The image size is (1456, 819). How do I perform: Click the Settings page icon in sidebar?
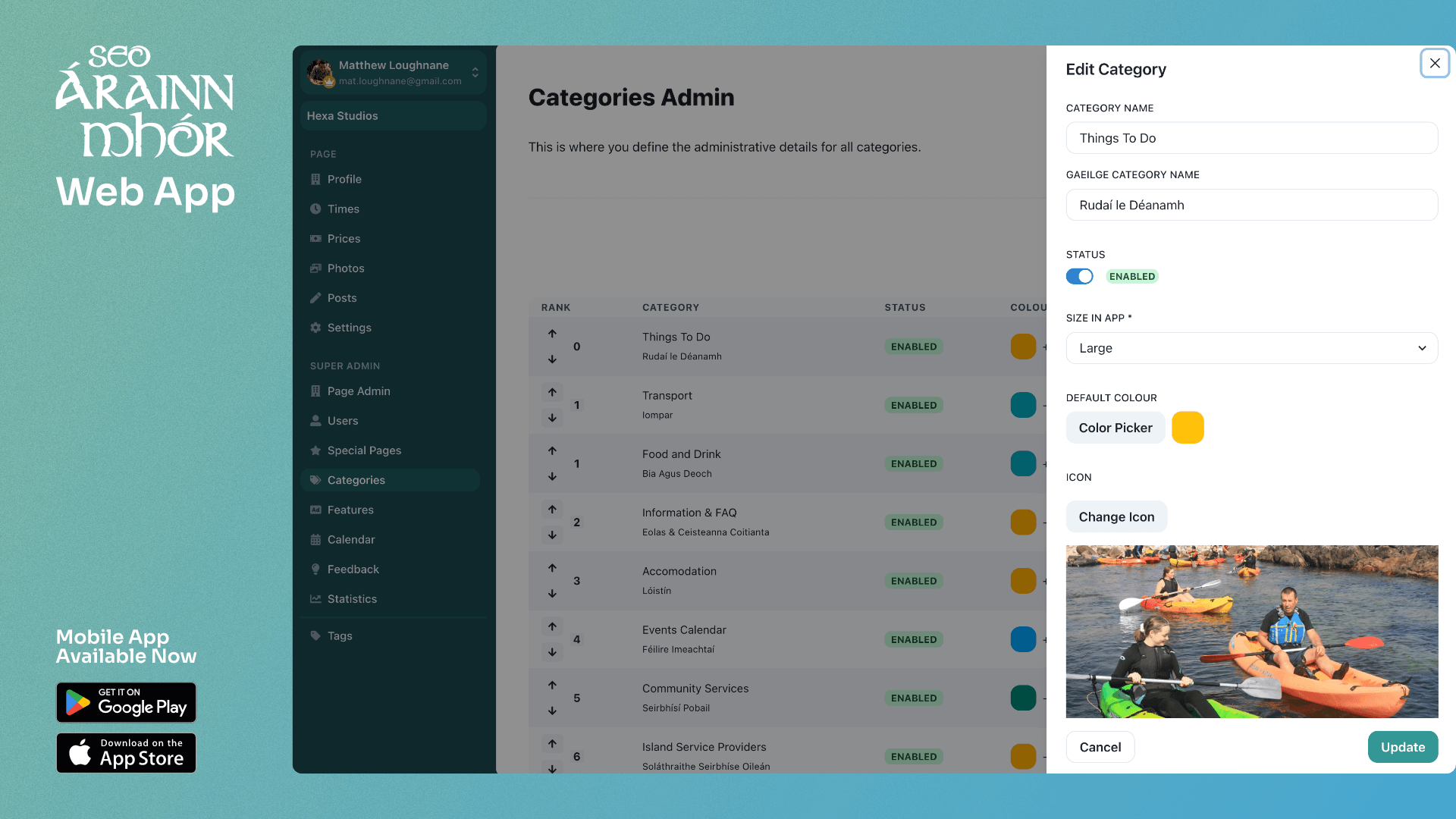[315, 327]
